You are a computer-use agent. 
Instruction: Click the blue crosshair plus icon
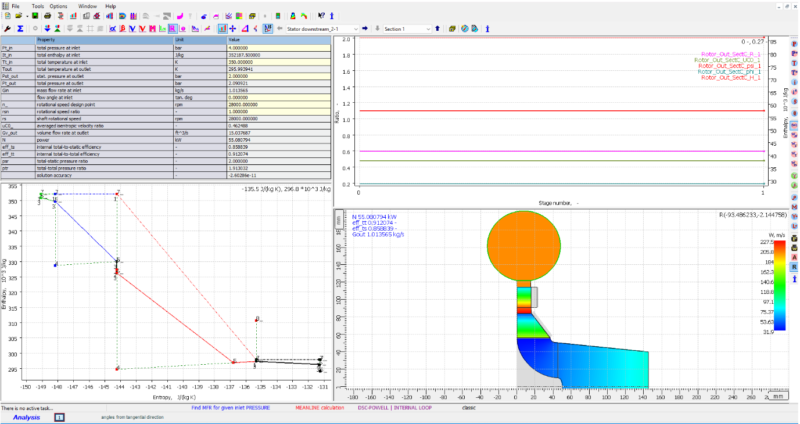(233, 29)
